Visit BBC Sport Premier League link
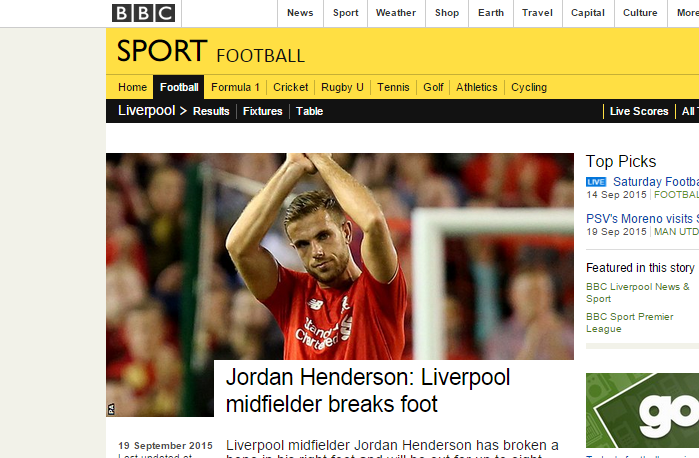The width and height of the screenshot is (699, 458). pyautogui.click(x=629, y=322)
